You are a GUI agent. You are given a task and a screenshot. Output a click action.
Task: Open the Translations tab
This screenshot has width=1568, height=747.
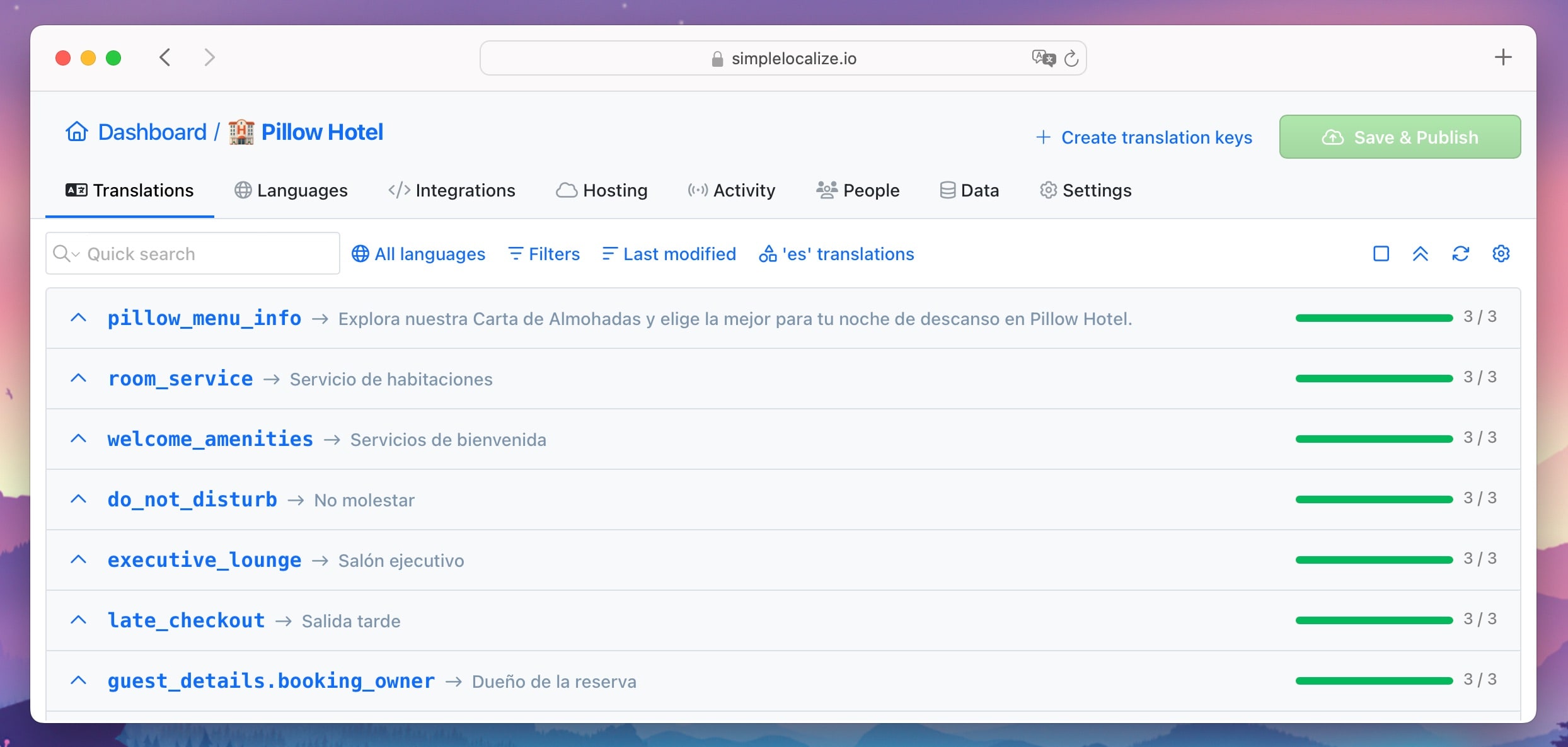coord(130,190)
